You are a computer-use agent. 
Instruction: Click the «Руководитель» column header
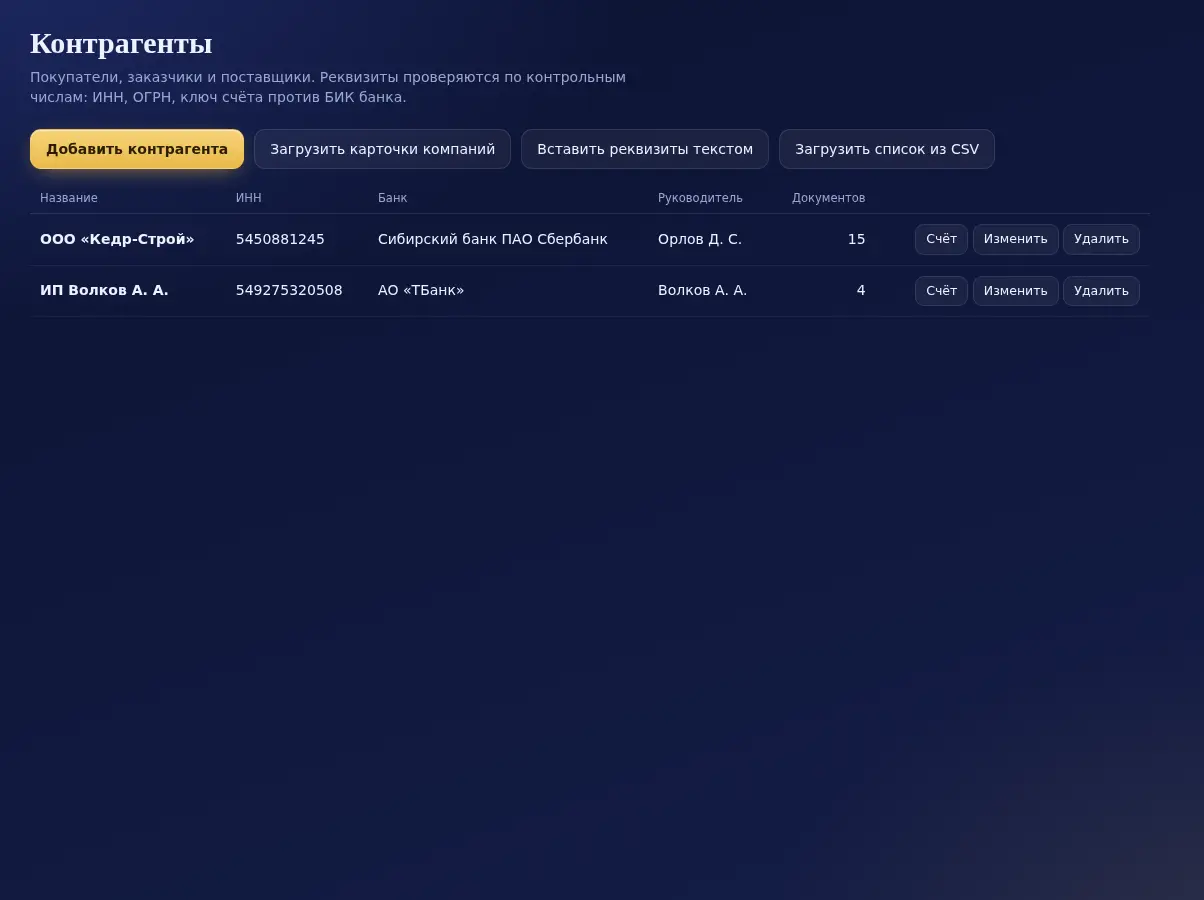click(x=700, y=198)
